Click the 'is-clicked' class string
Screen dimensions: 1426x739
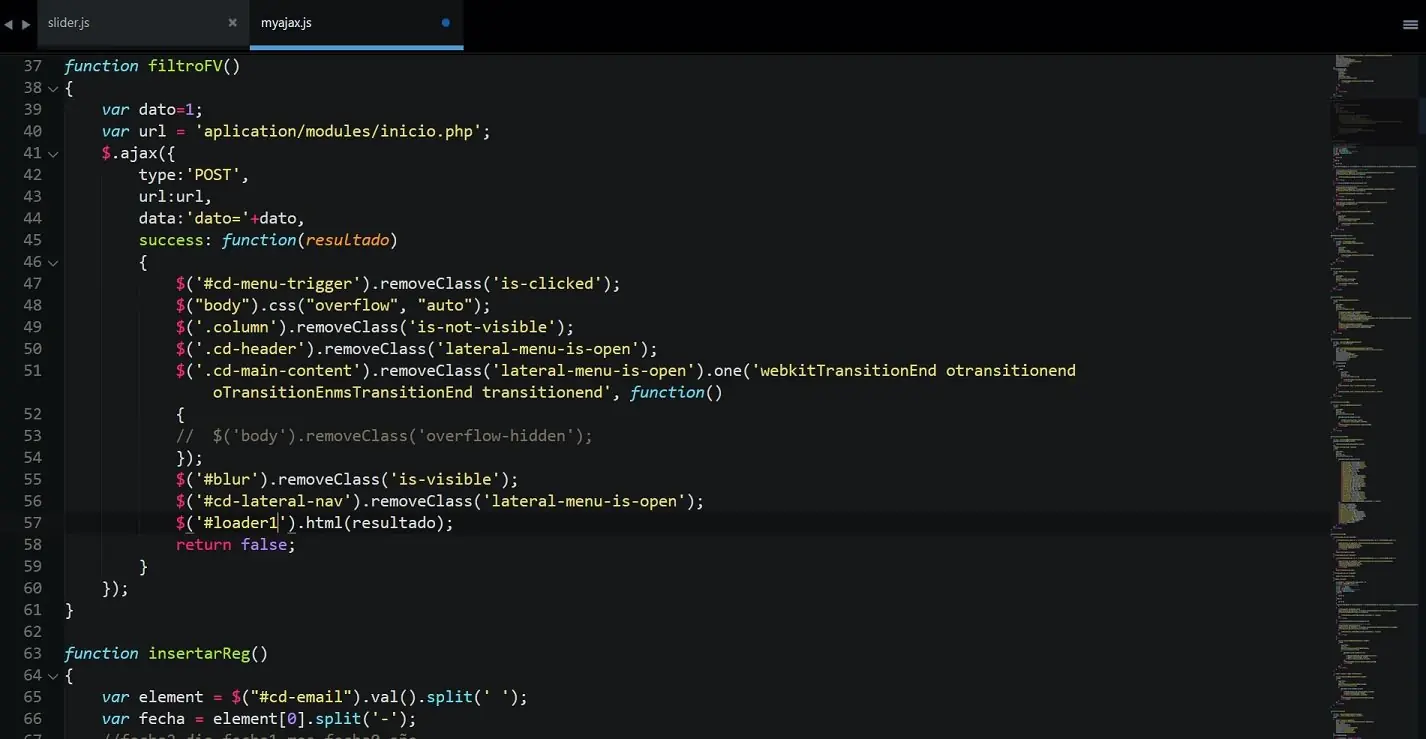(x=546, y=284)
